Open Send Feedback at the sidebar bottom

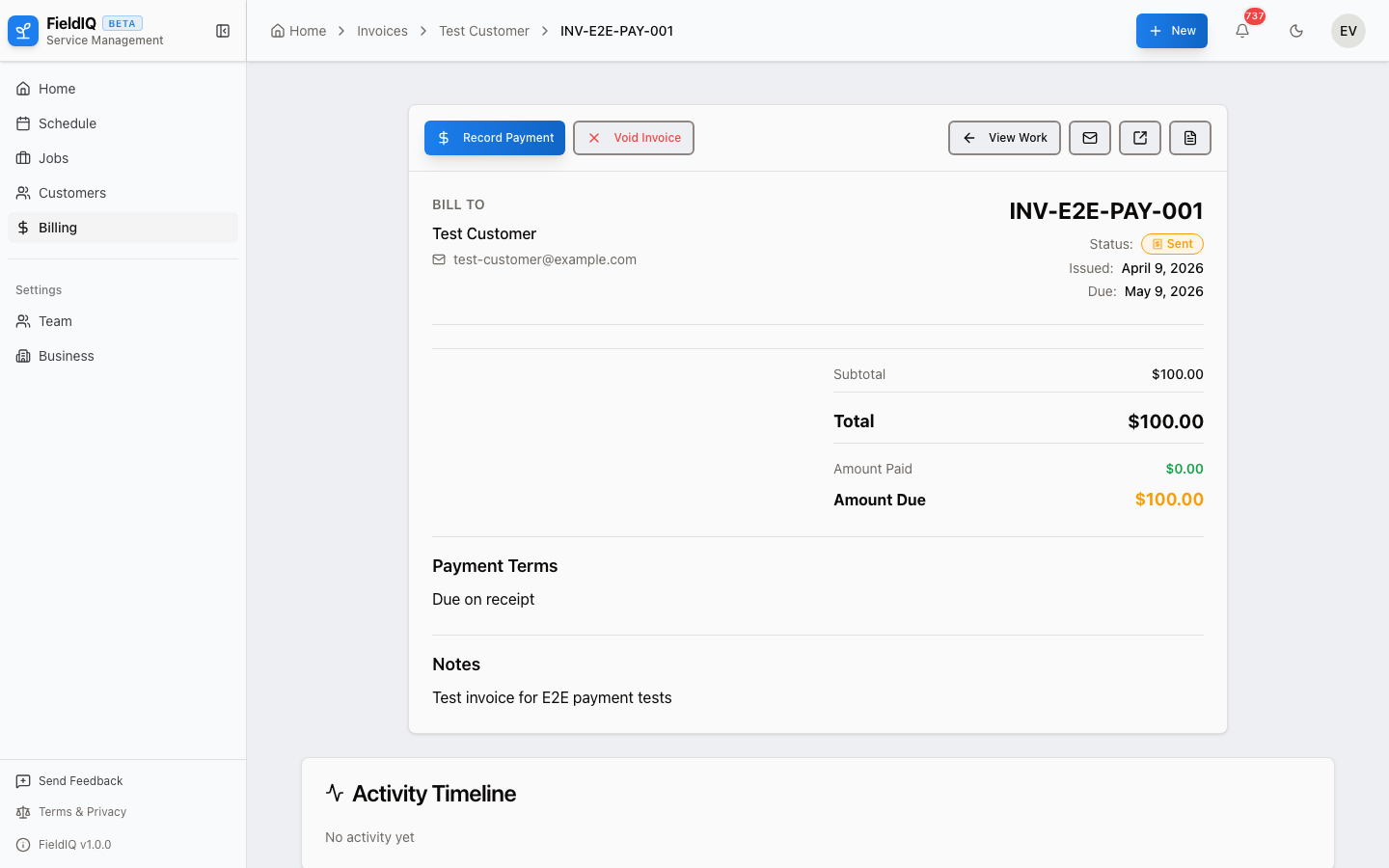(x=80, y=780)
